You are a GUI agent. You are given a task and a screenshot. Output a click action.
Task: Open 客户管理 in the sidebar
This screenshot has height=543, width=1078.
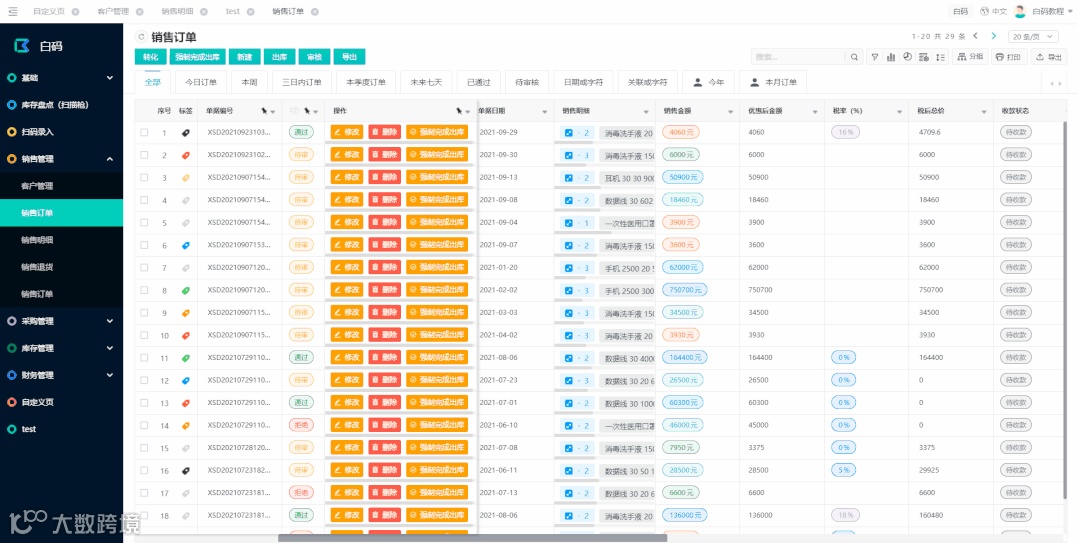[37, 186]
